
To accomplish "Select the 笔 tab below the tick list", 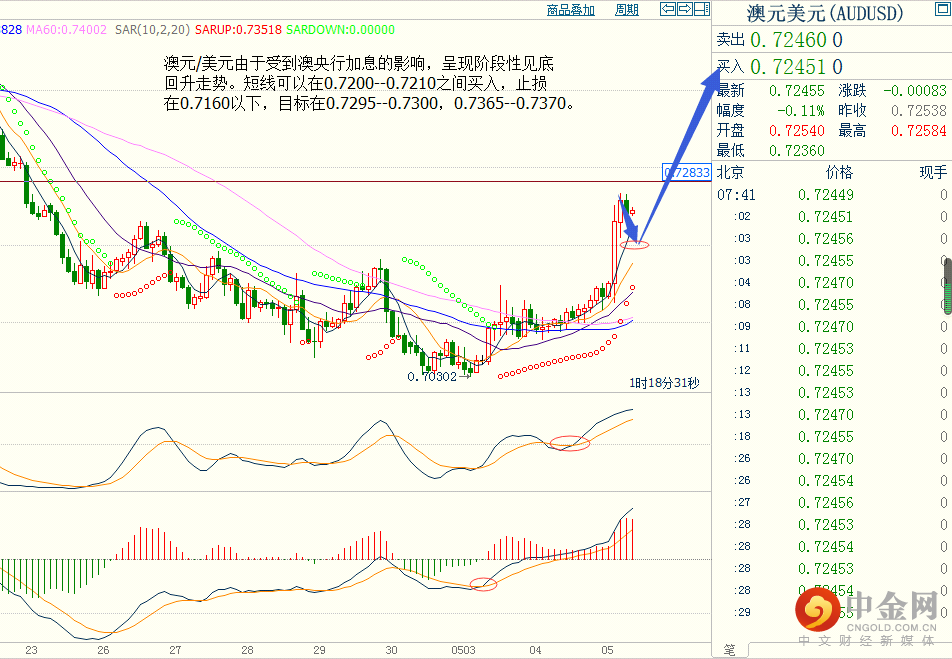I will [730, 650].
